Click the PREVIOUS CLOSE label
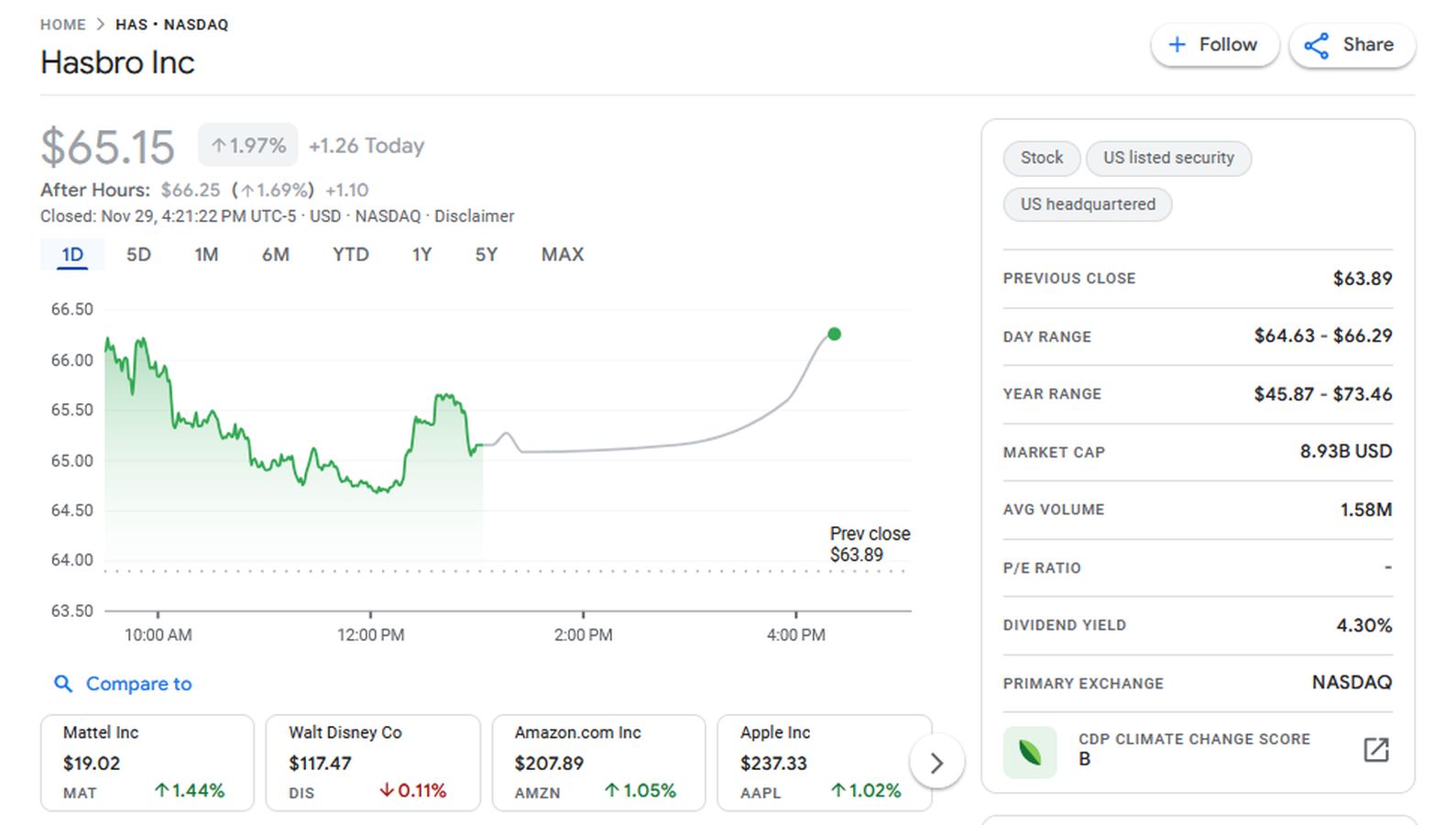Screen dimensions: 1456x825 pos(1068,279)
